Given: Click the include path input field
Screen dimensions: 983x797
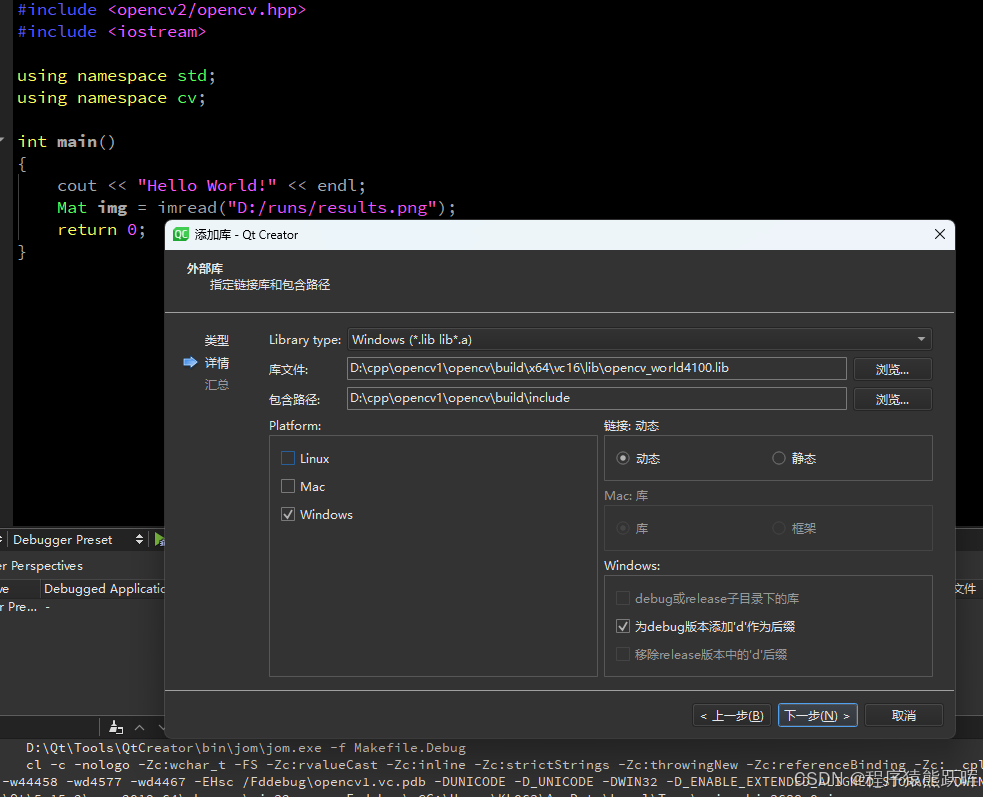Looking at the screenshot, I should pos(596,398).
